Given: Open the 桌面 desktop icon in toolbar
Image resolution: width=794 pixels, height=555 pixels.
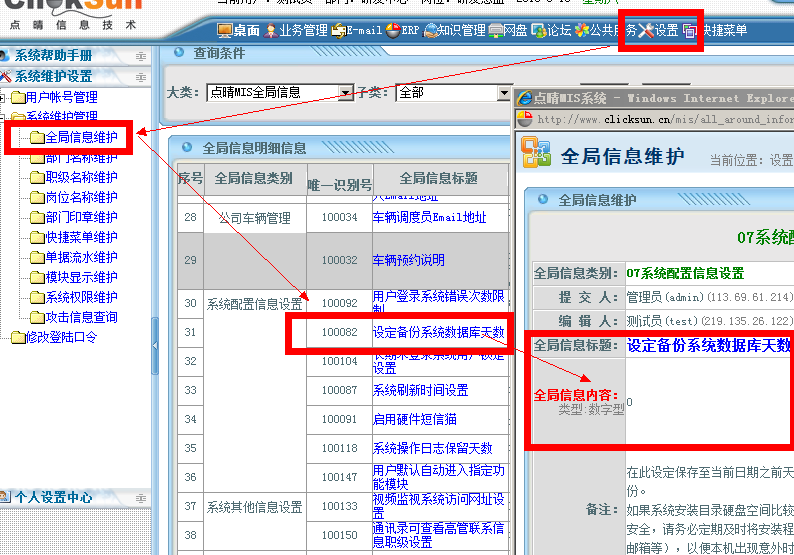Looking at the screenshot, I should click(x=238, y=31).
